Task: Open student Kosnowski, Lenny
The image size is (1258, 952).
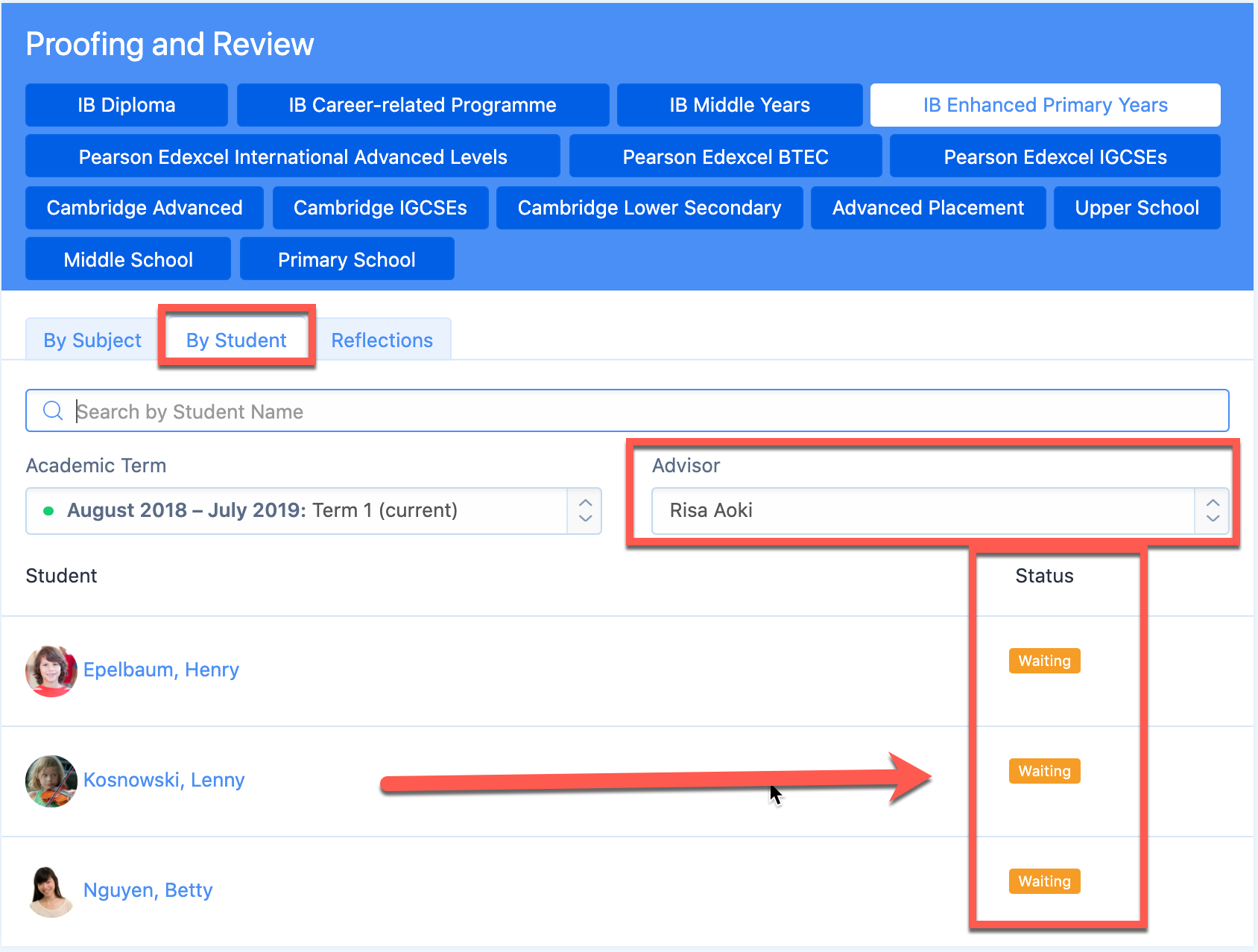Action: [164, 780]
